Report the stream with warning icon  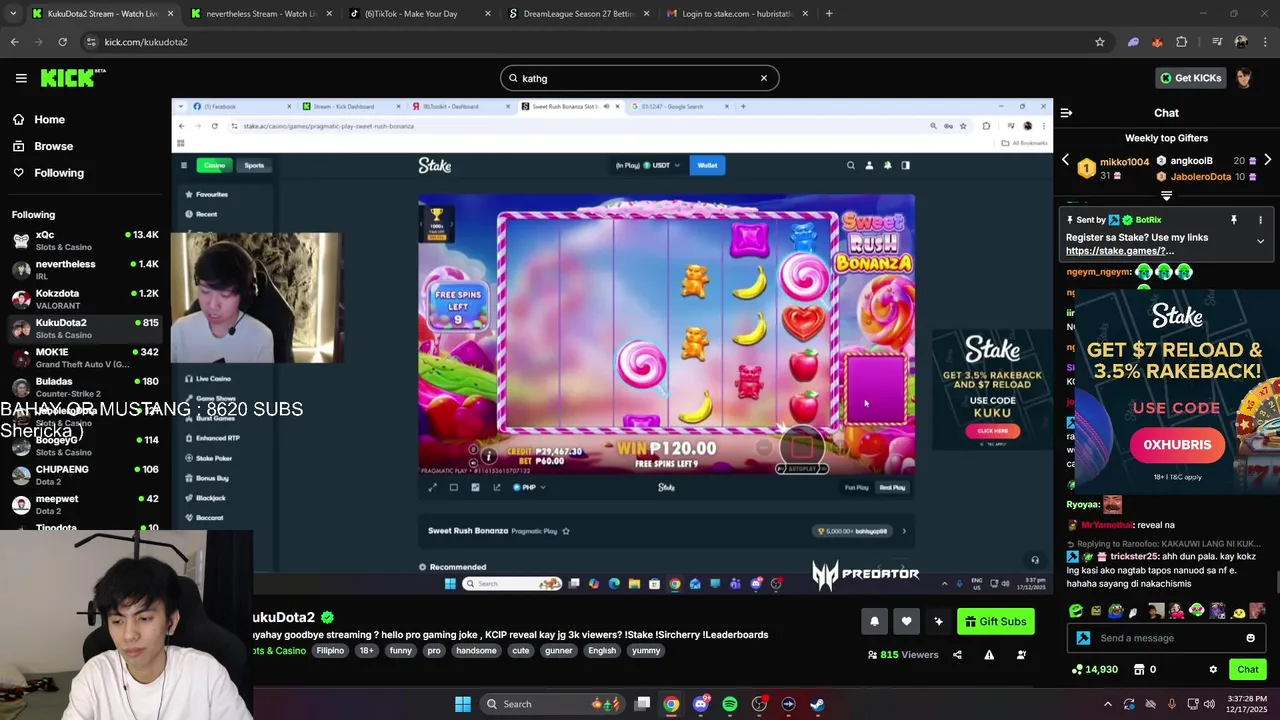(989, 655)
